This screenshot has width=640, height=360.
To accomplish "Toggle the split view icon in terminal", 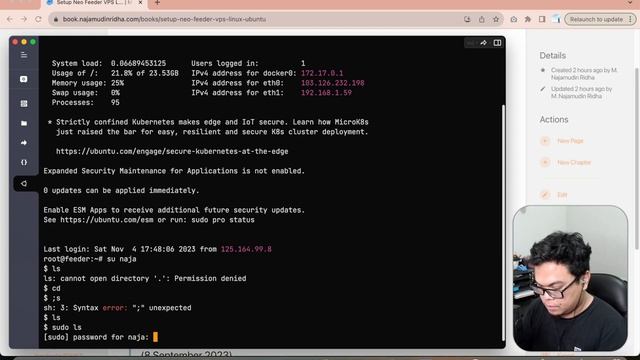I will [497, 43].
